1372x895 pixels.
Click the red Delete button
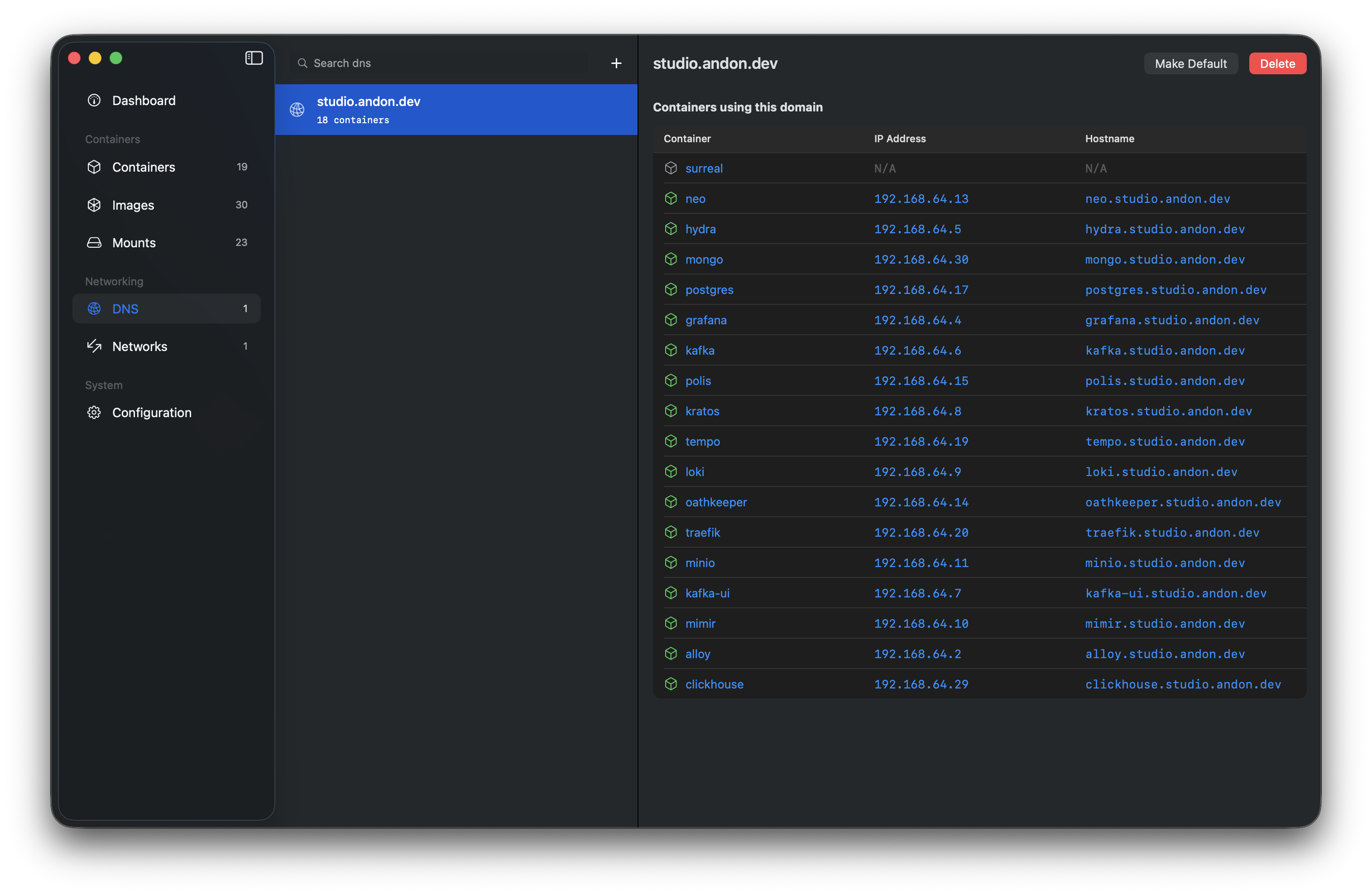[1277, 63]
